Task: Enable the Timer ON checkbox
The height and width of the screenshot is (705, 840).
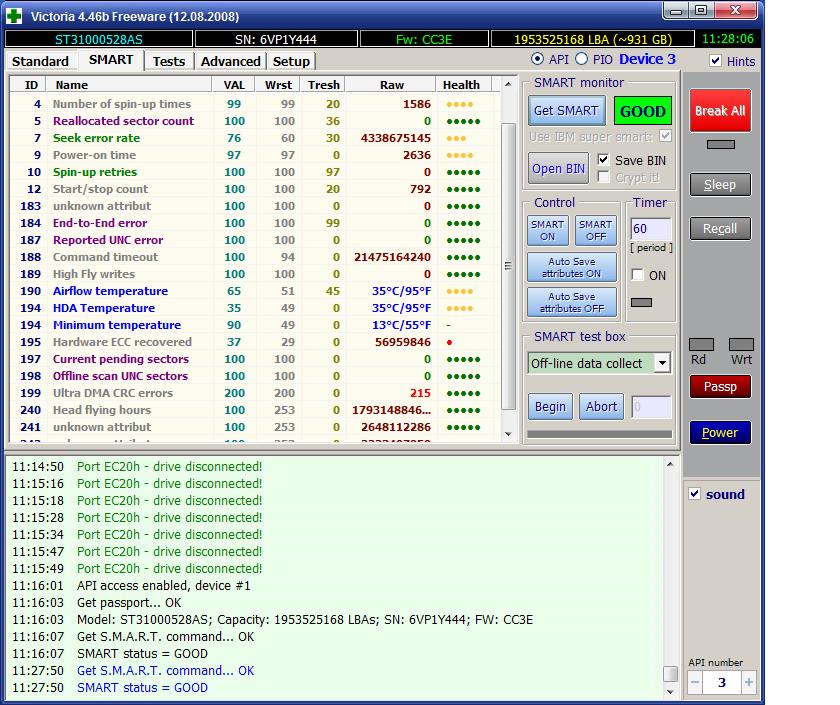Action: click(x=638, y=275)
